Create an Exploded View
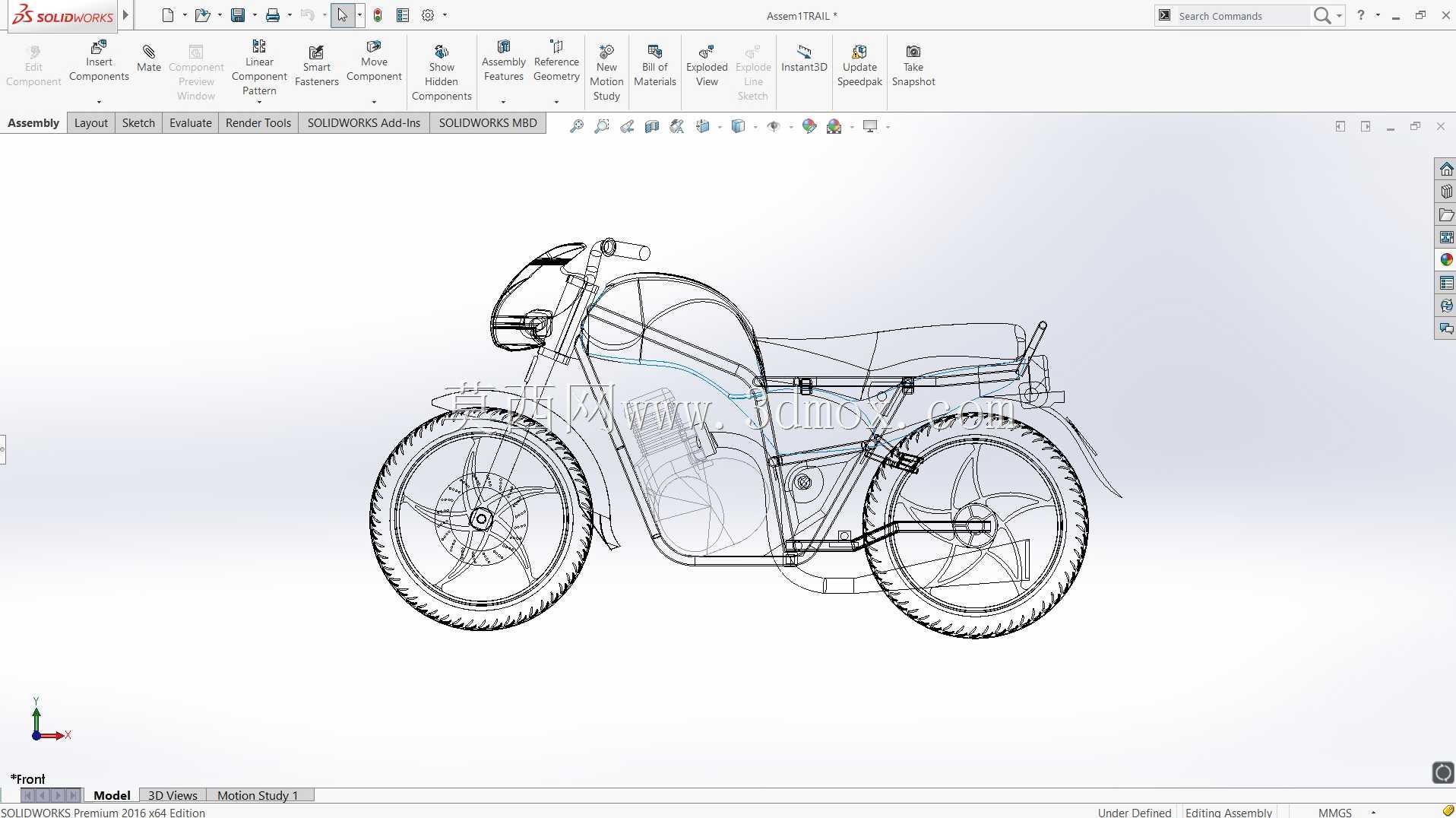 [x=707, y=66]
